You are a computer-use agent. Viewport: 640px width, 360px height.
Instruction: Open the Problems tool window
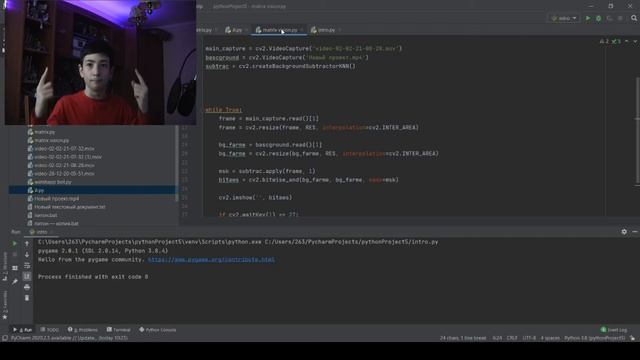(83, 330)
